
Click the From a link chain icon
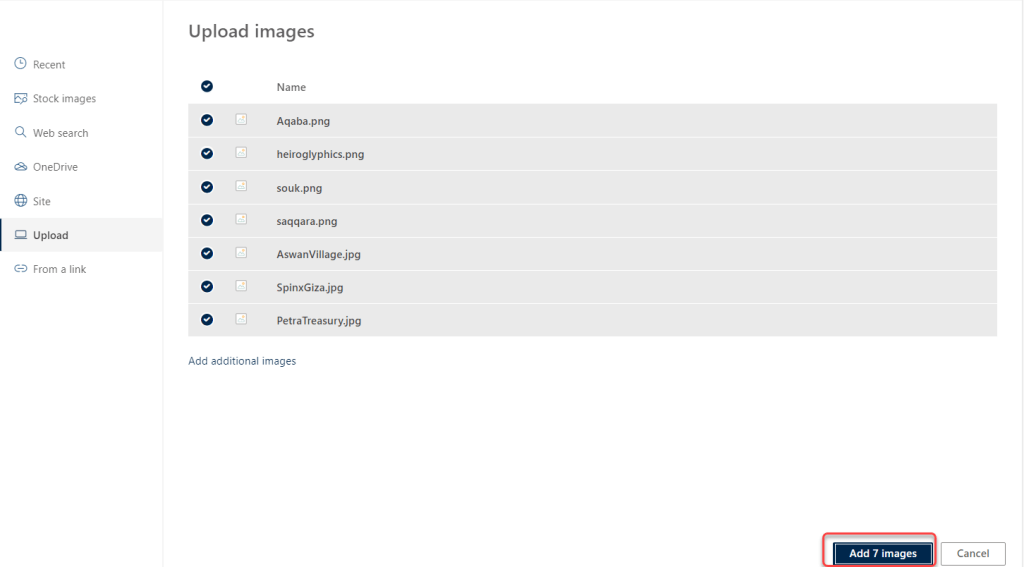pos(20,269)
